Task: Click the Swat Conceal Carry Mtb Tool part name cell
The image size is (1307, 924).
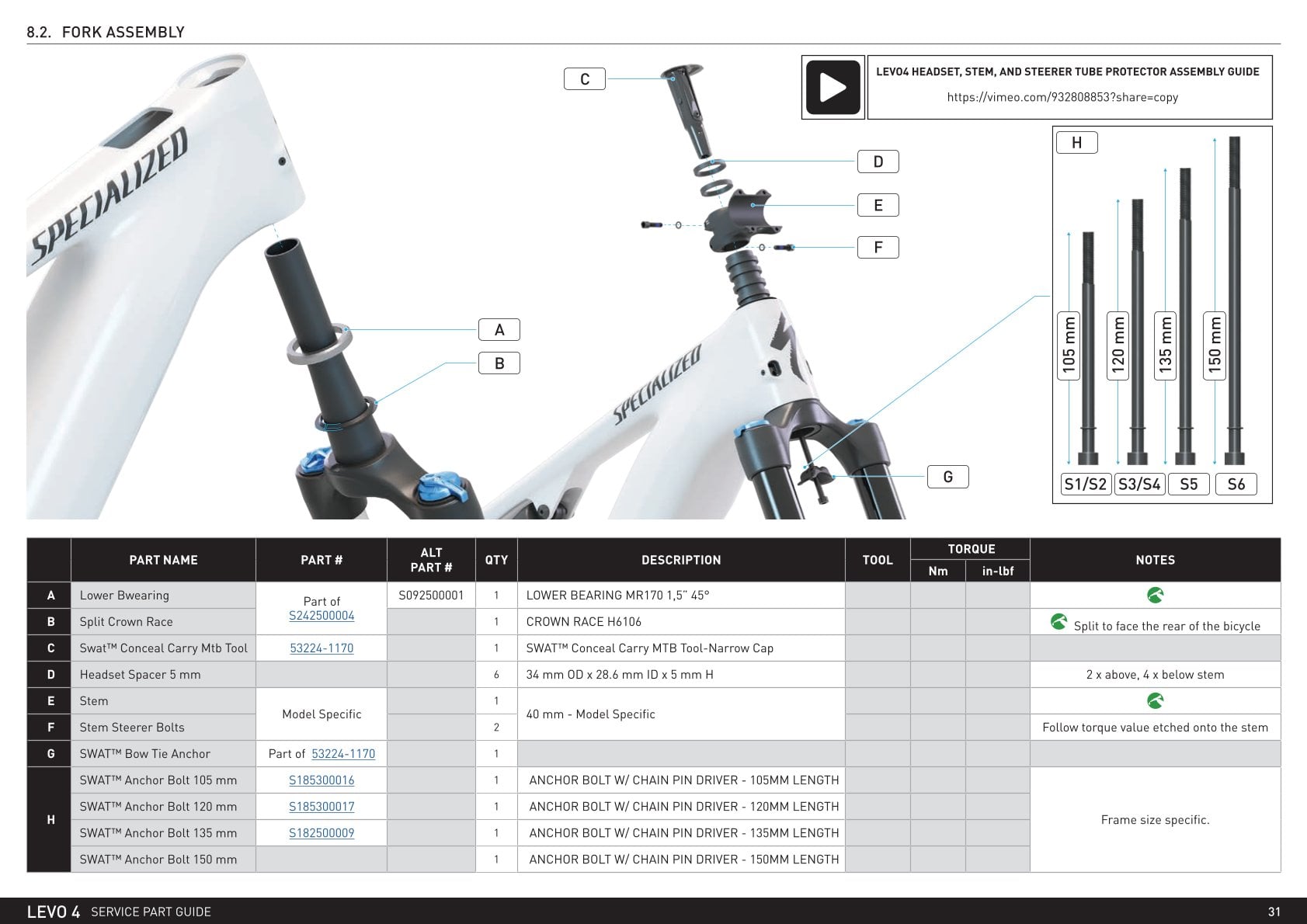Action: click(x=163, y=648)
